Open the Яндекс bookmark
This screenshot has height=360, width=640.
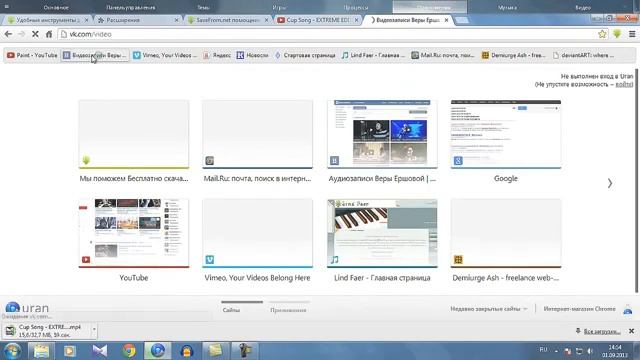click(217, 55)
